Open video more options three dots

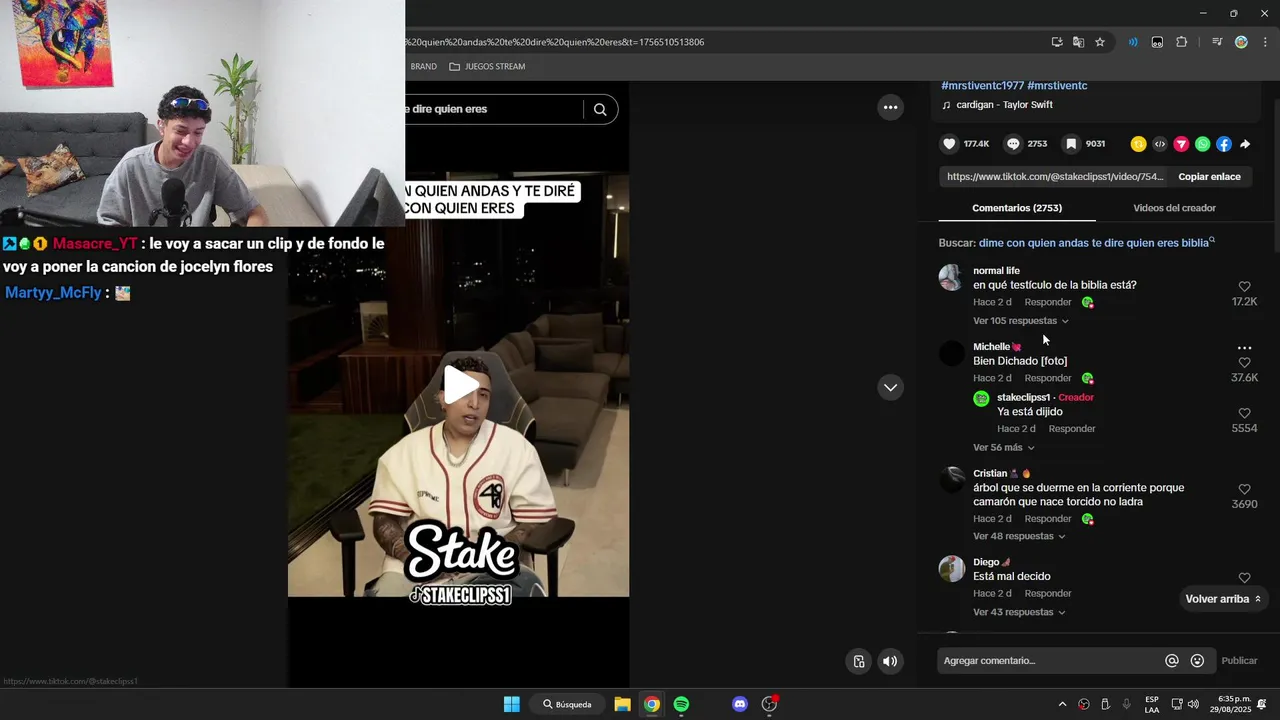(890, 107)
